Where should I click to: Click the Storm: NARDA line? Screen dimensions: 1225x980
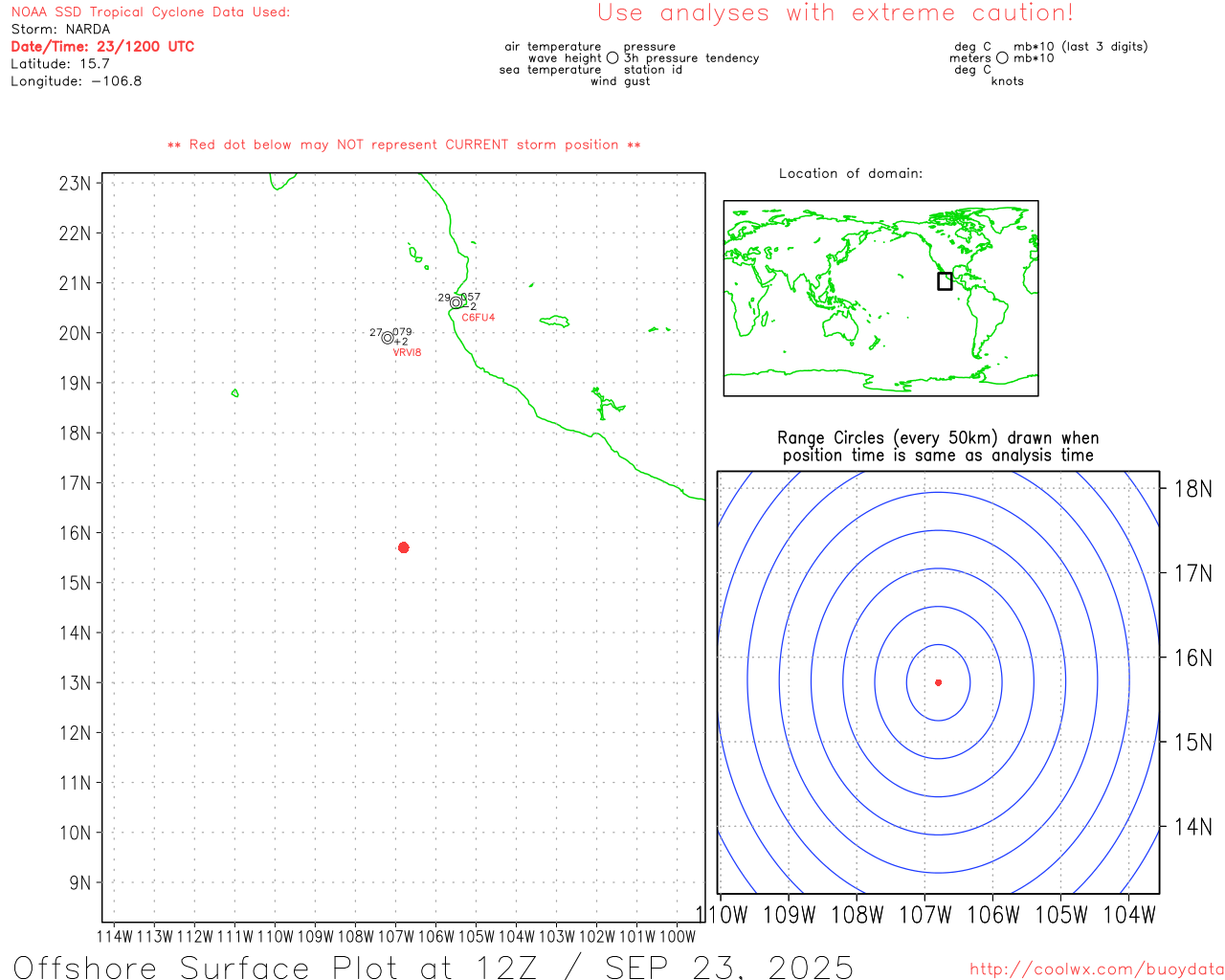tap(60, 30)
